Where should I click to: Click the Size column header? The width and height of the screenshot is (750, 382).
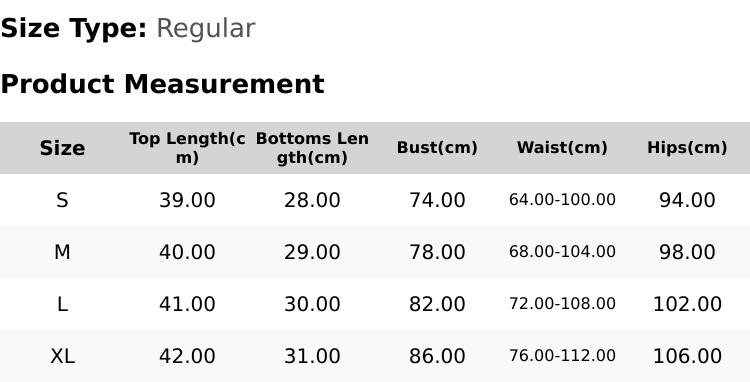tap(62, 148)
